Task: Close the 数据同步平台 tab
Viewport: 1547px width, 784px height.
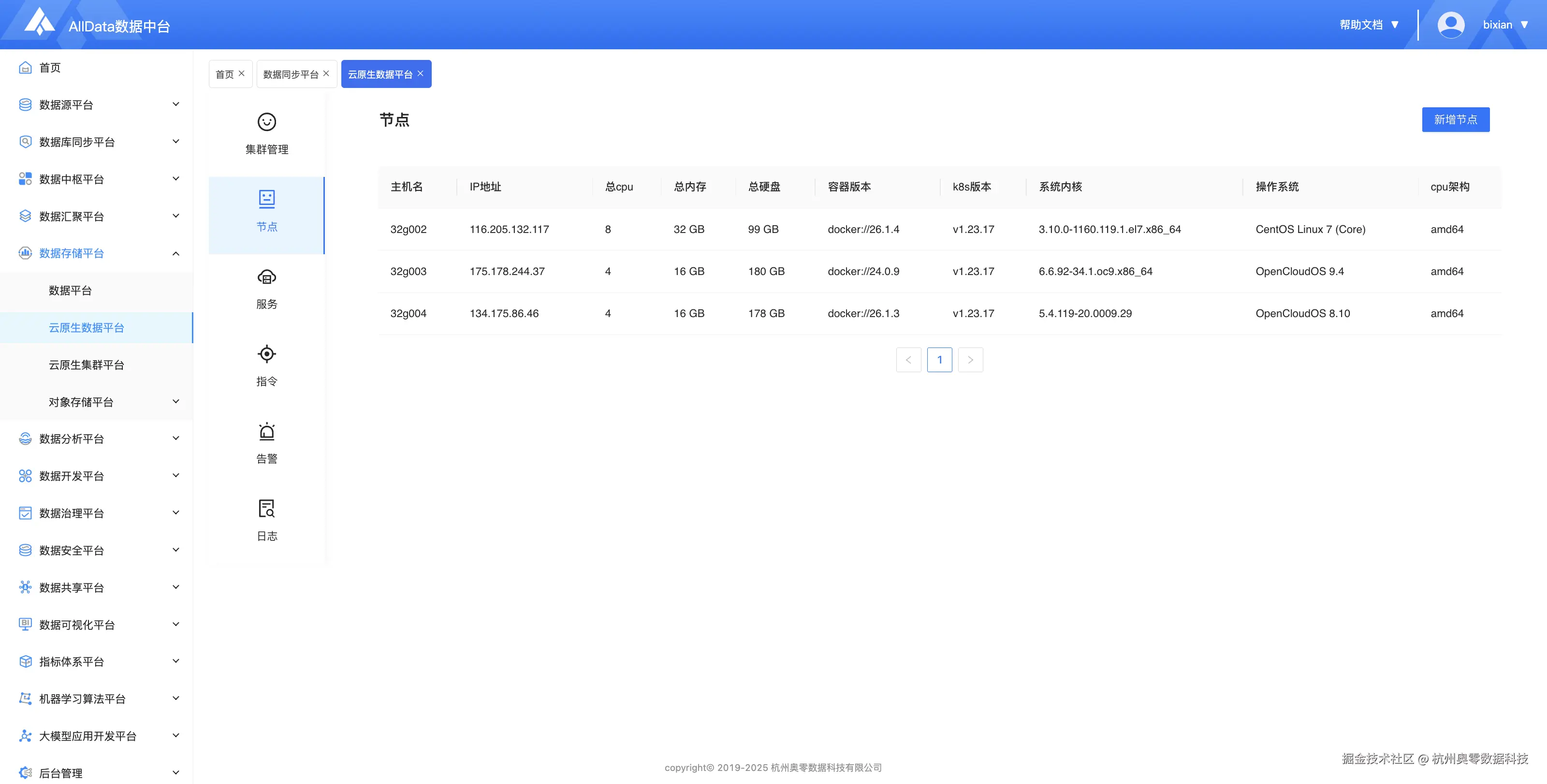Action: (326, 73)
